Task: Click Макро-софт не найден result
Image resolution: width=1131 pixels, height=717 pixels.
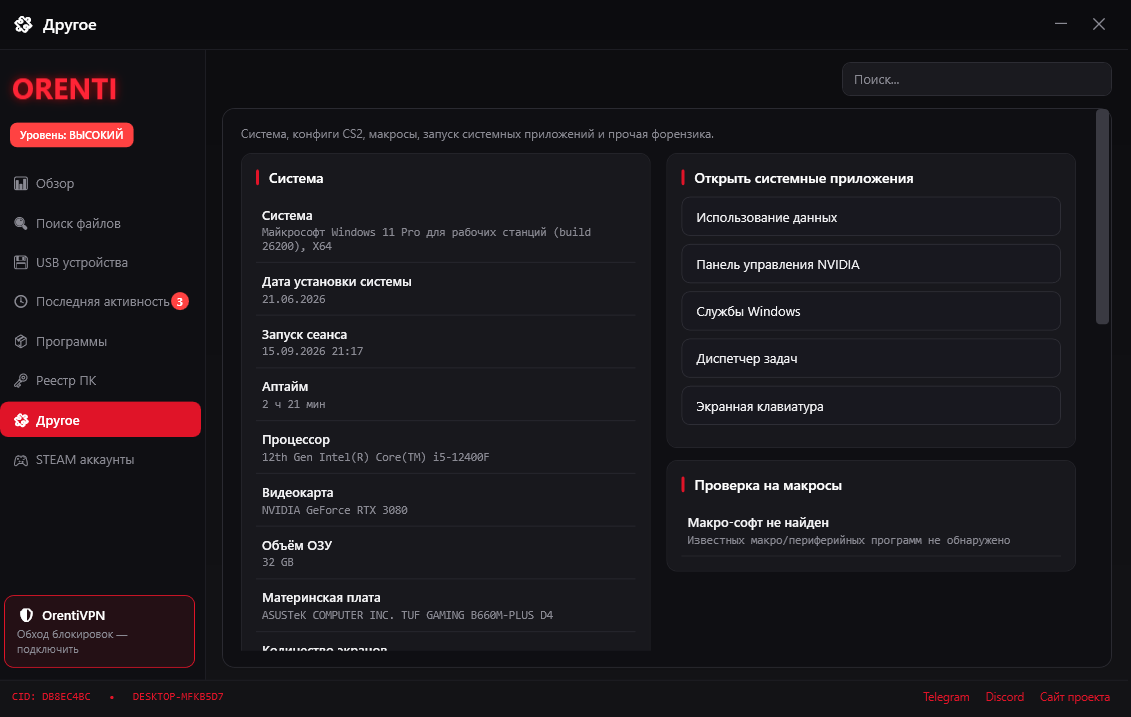Action: (x=758, y=522)
